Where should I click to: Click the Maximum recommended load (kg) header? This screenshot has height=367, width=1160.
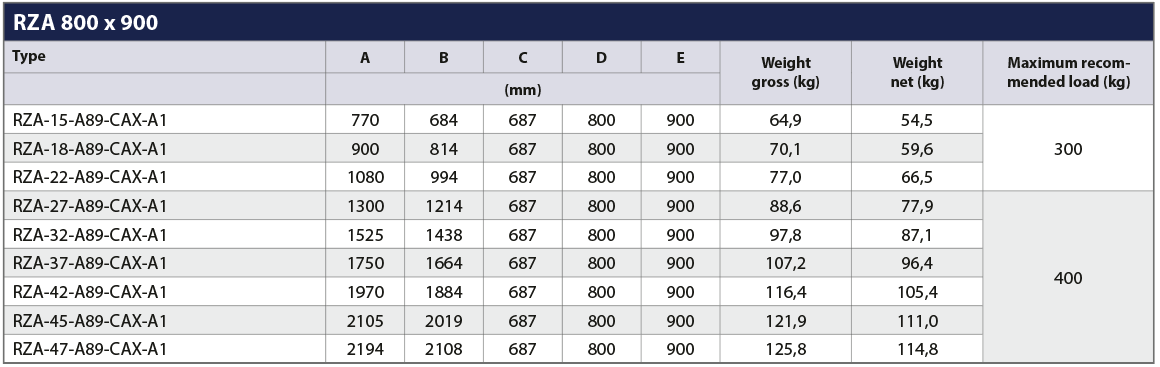tap(1069, 73)
